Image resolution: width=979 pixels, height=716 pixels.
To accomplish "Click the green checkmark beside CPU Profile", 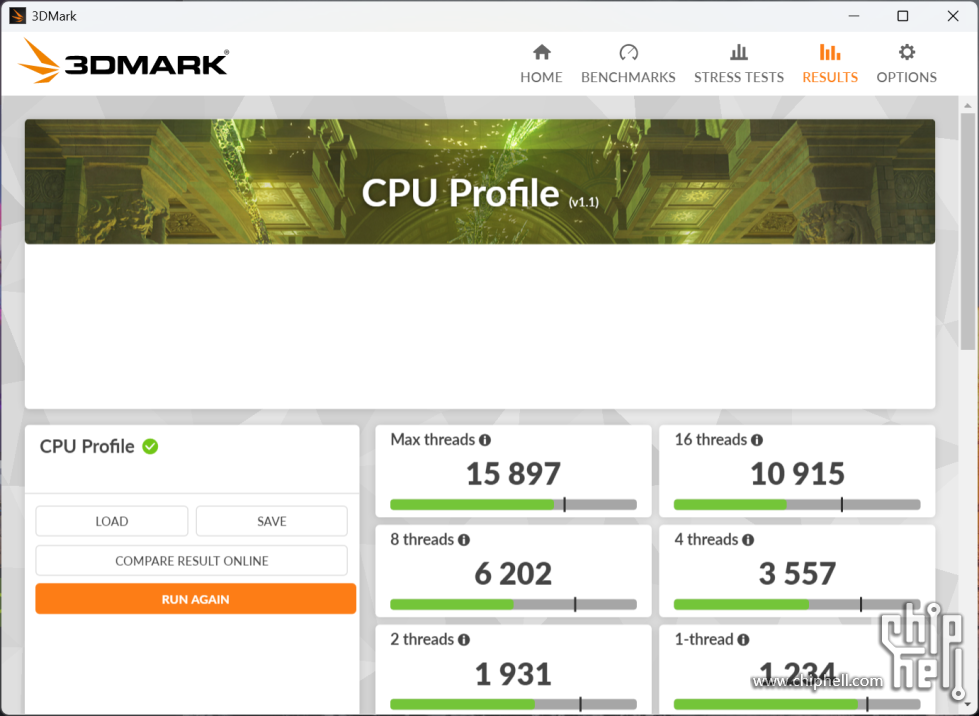I will (150, 446).
